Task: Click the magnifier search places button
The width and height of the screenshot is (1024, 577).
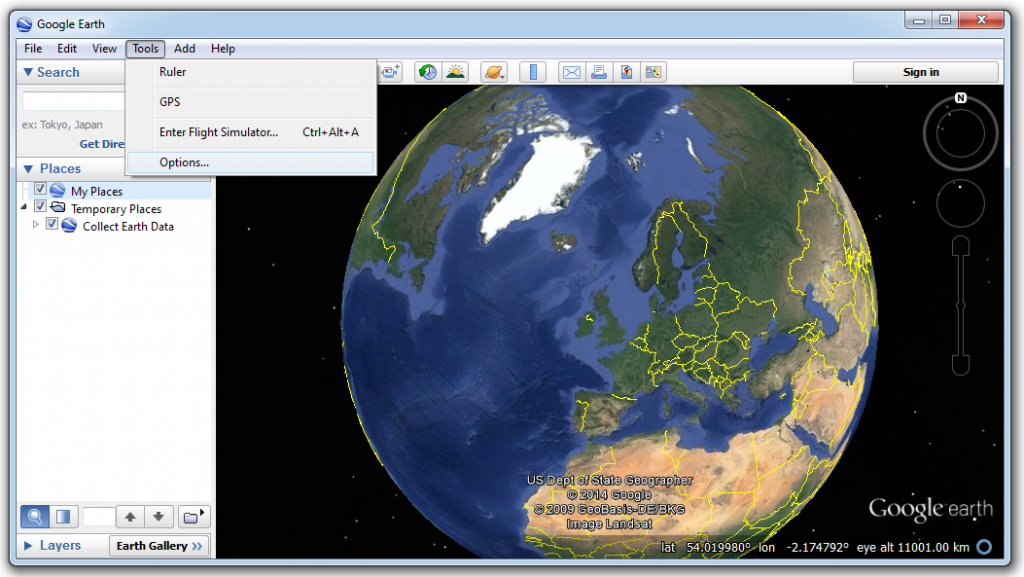Action: click(x=35, y=517)
